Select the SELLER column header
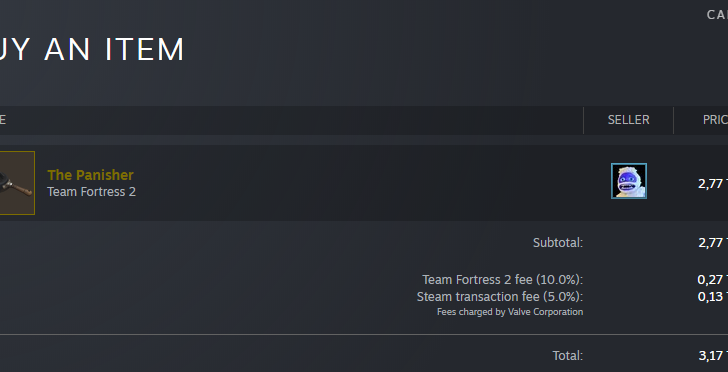Image resolution: width=728 pixels, height=372 pixels. pyautogui.click(x=628, y=120)
